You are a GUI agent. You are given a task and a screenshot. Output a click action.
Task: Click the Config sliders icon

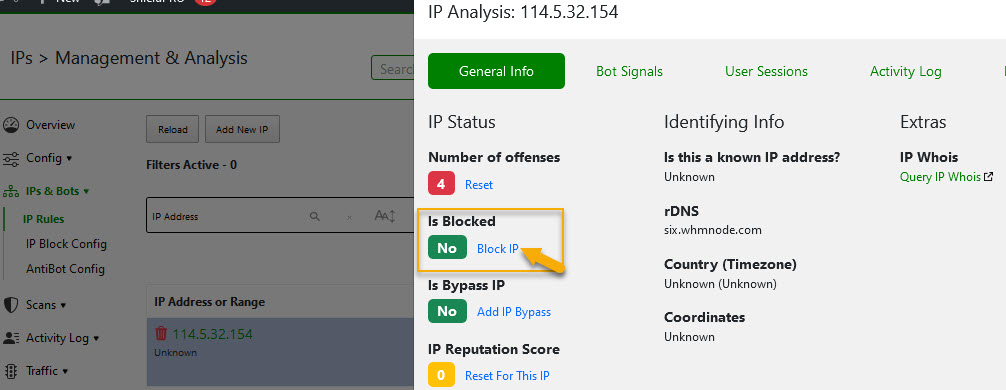click(11, 158)
